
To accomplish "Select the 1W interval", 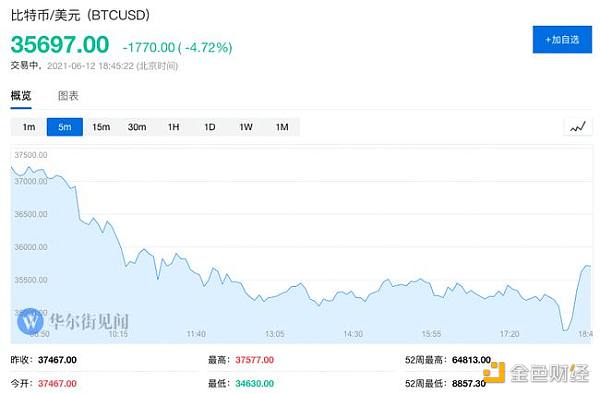I will (x=246, y=127).
